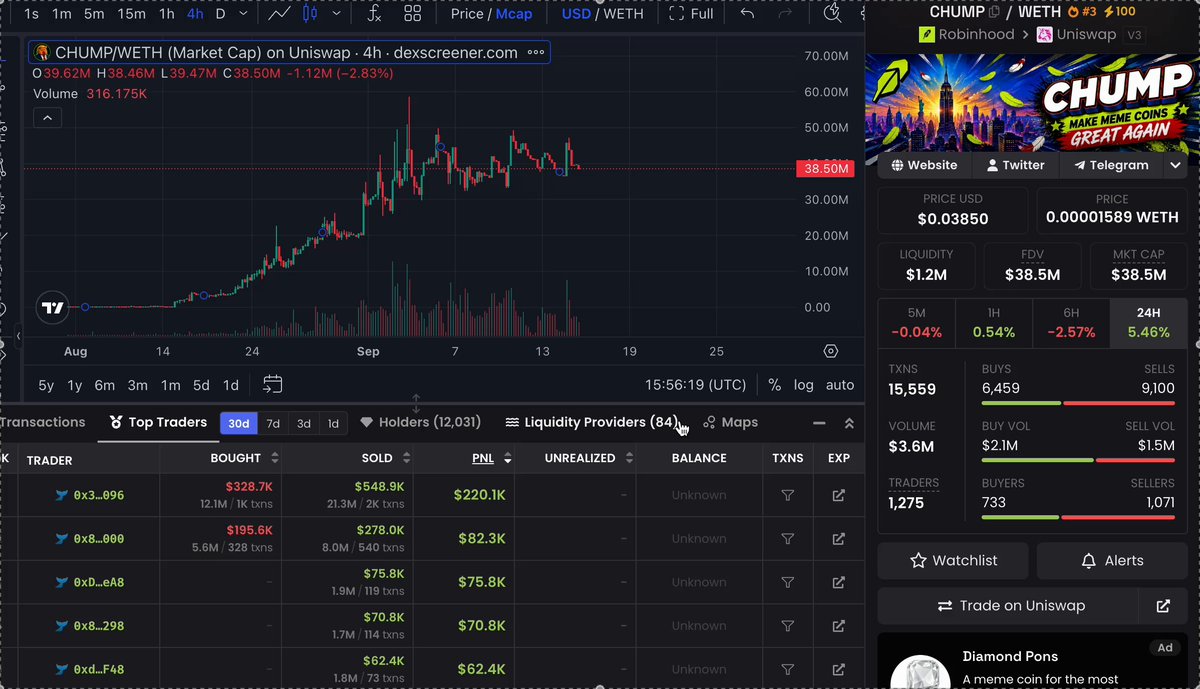Add CHUMP to Watchlist
The height and width of the screenshot is (689, 1200).
[x=954, y=561]
